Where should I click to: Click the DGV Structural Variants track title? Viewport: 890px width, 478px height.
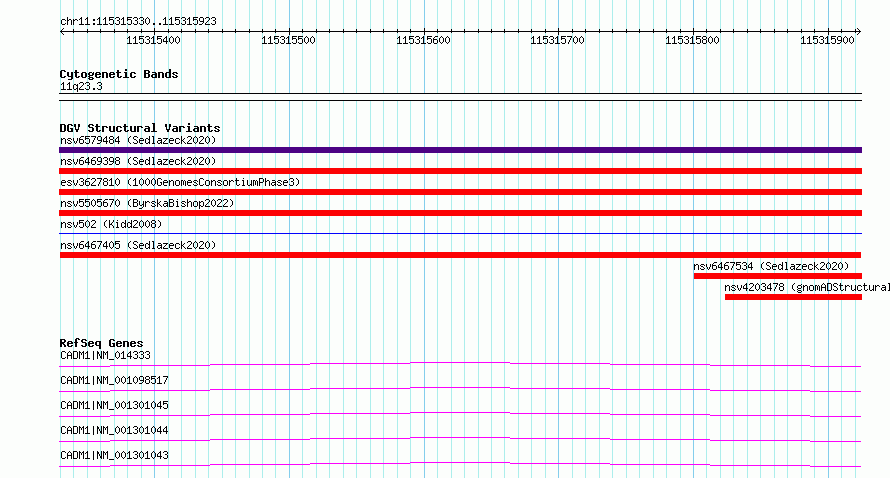click(x=140, y=128)
